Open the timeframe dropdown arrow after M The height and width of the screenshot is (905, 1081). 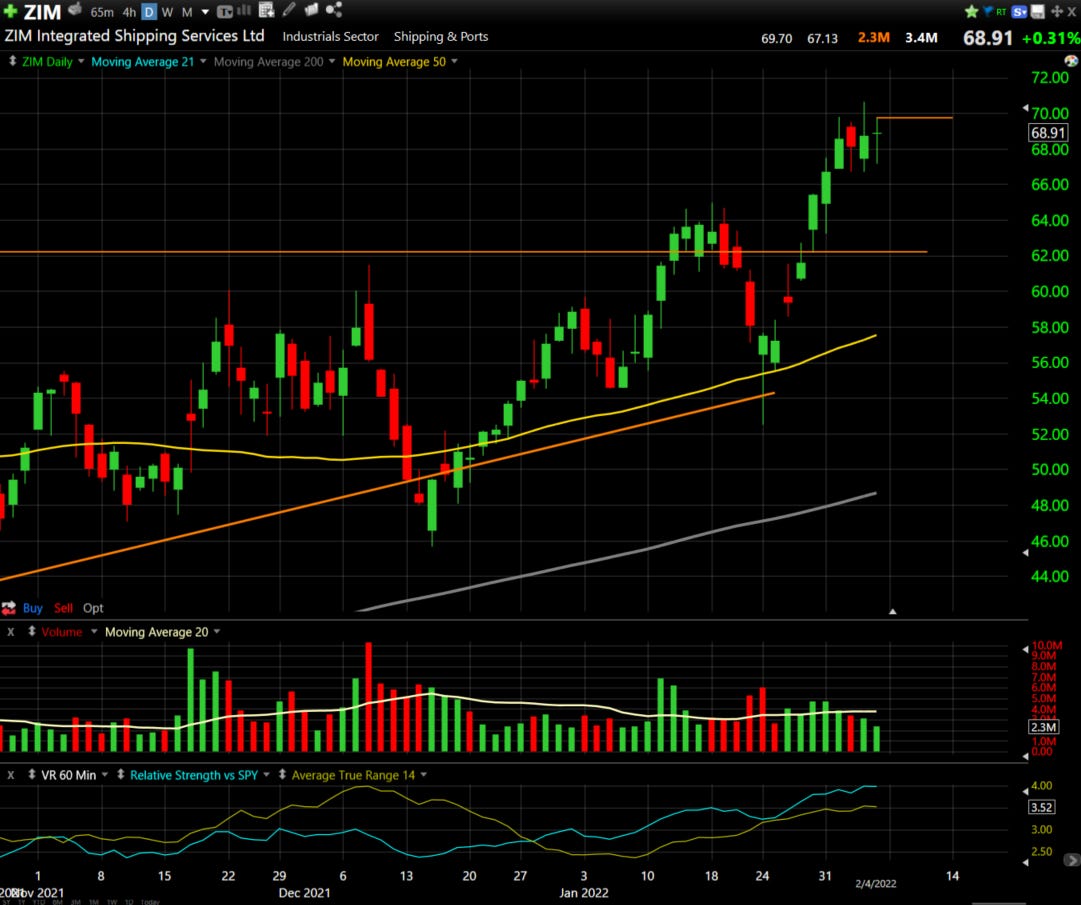coord(205,12)
